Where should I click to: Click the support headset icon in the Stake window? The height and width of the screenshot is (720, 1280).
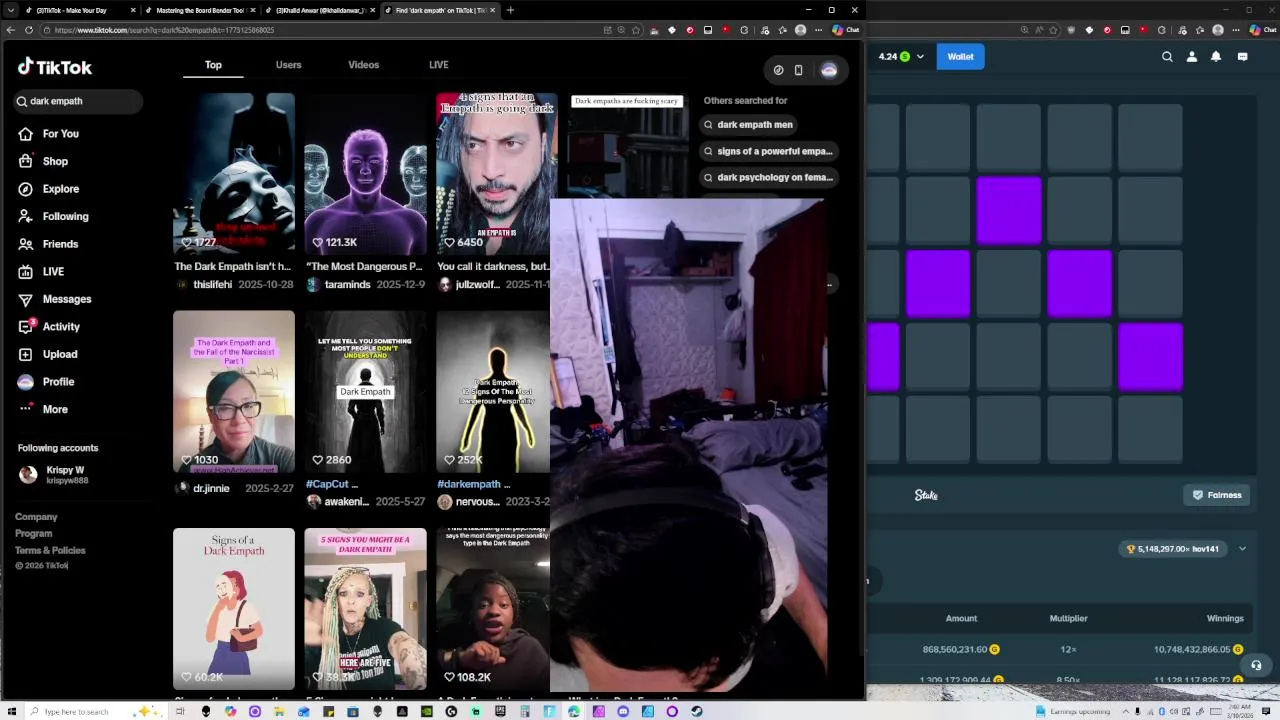point(1256,665)
